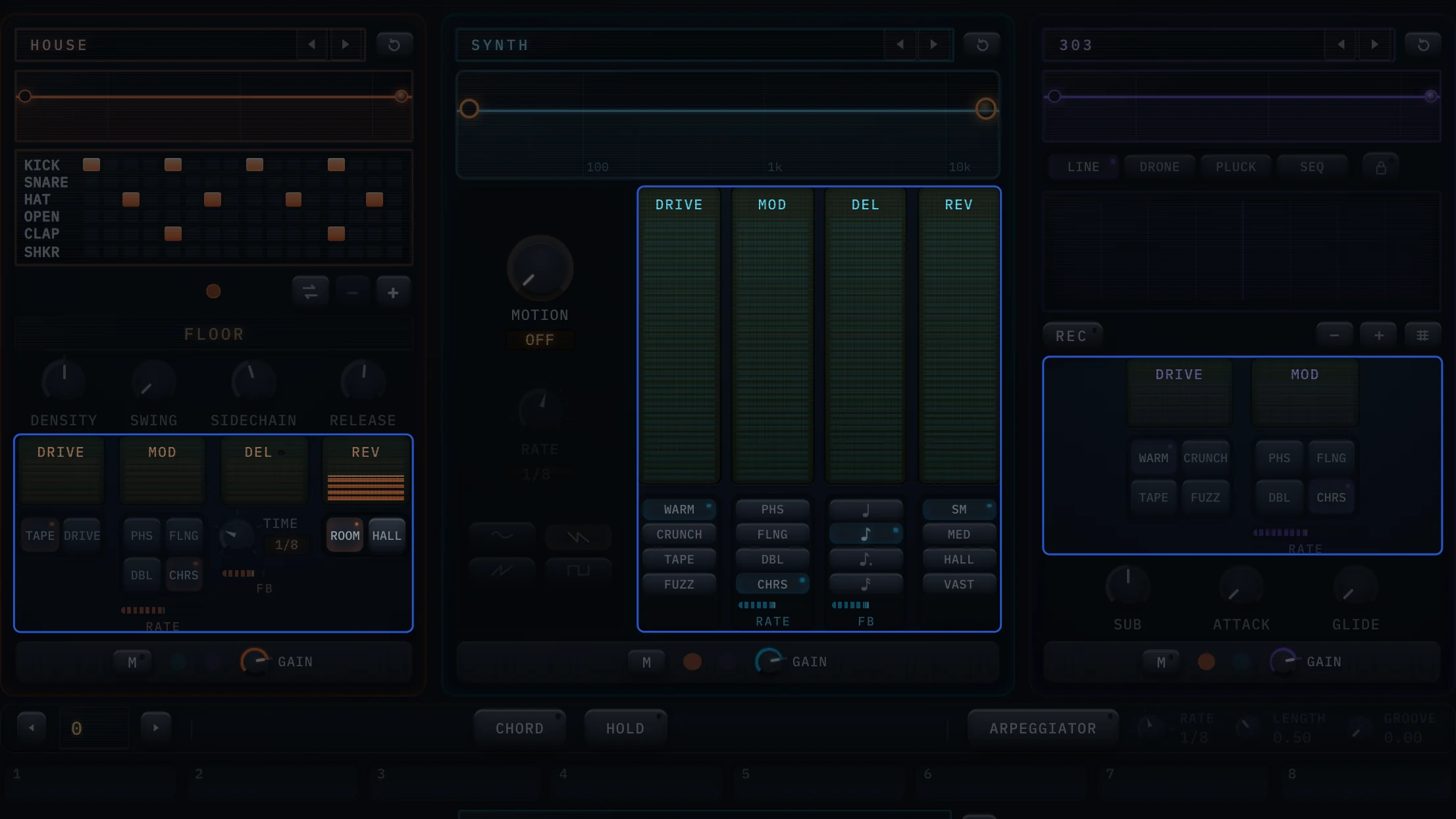Reset the HOUSE drum preset
Image resolution: width=1456 pixels, height=819 pixels.
tap(394, 45)
